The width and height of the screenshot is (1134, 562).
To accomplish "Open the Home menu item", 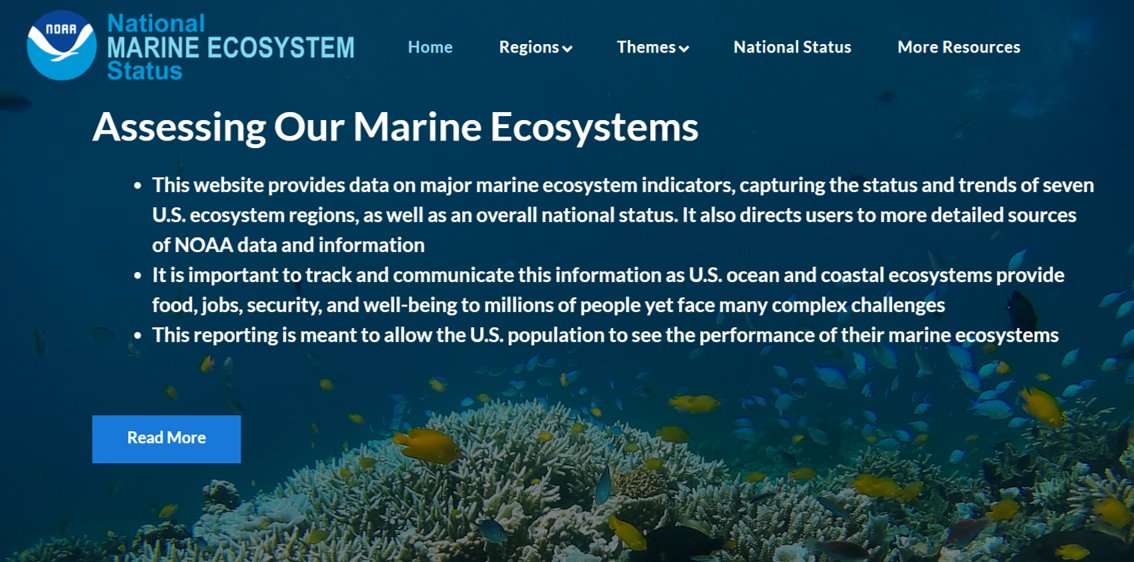I will pos(430,47).
